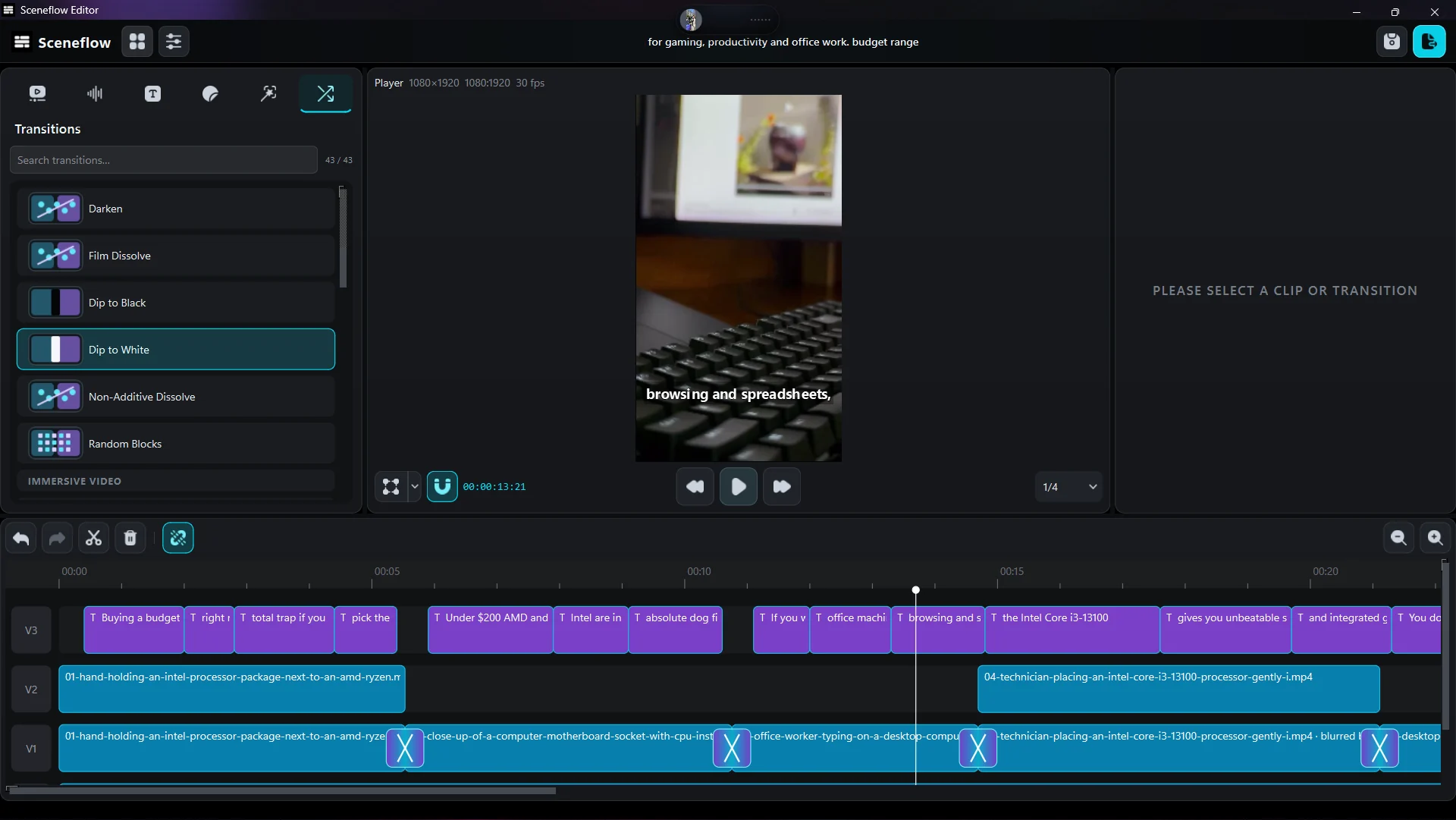Screen dimensions: 1456x820
Task: Open the settings sliders icon in header
Action: pyautogui.click(x=174, y=42)
